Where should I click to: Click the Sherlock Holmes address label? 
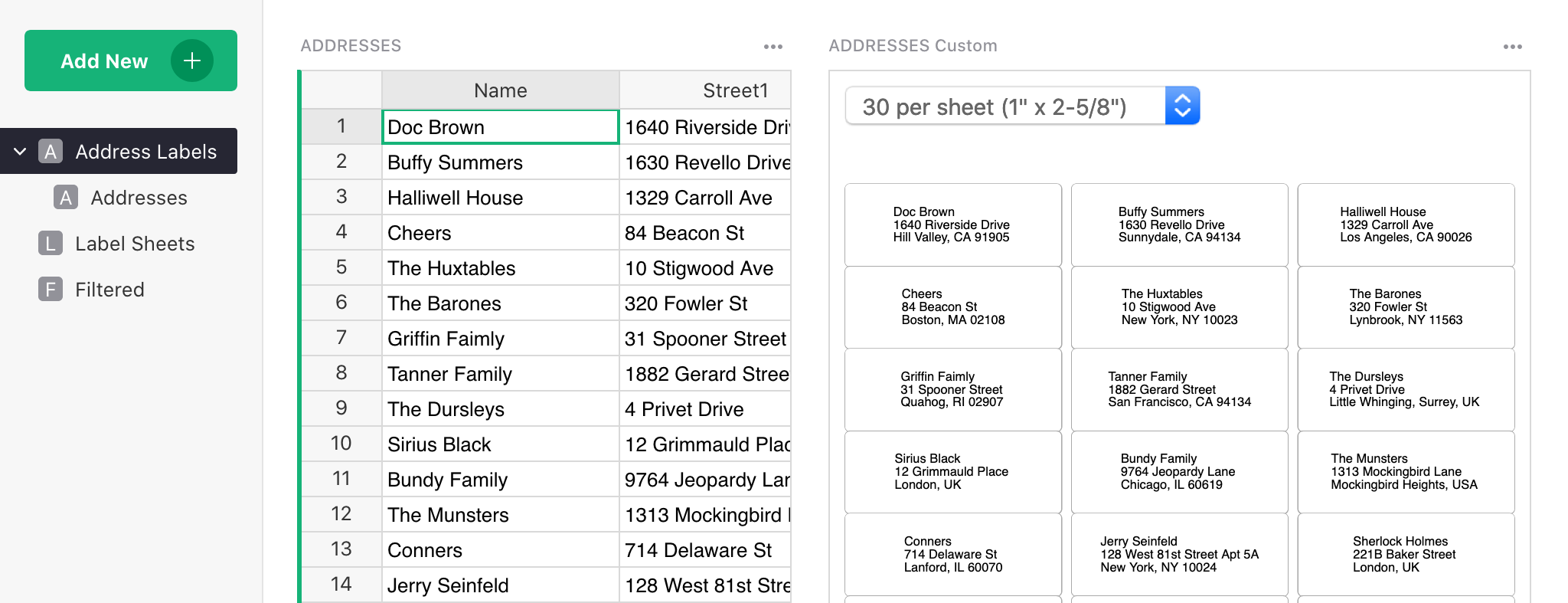[x=1406, y=554]
